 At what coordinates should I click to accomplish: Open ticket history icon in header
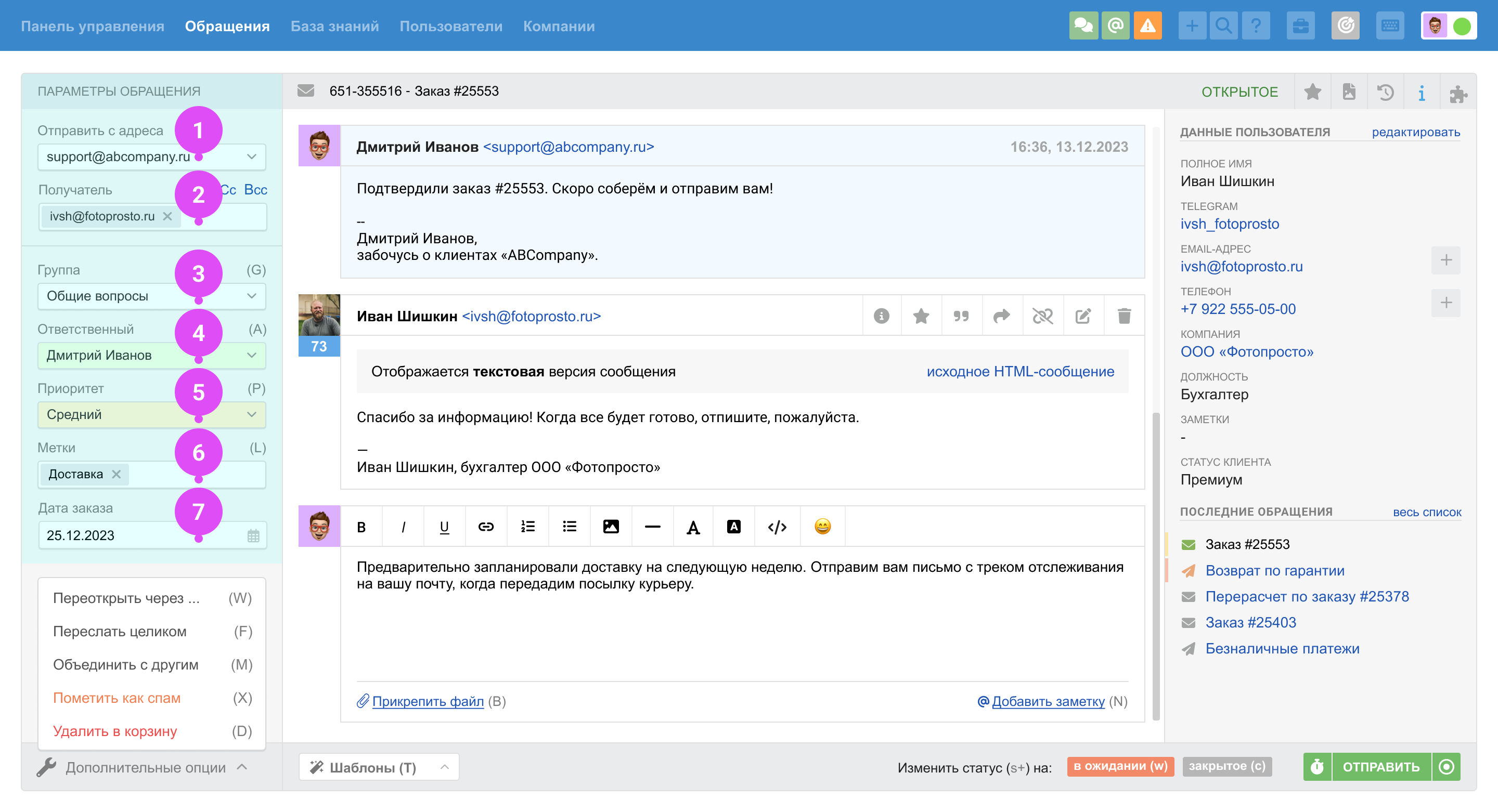(x=1385, y=92)
